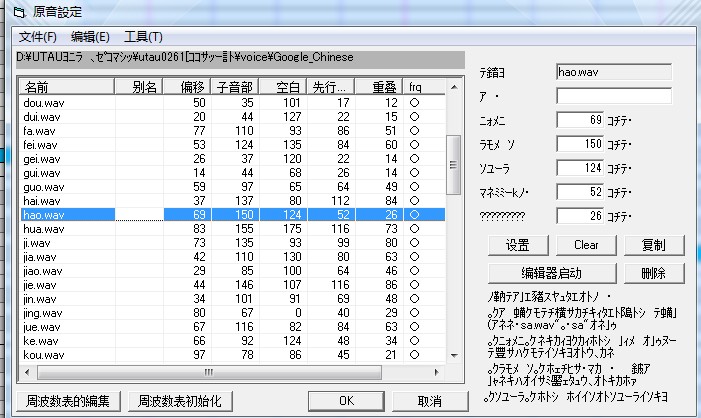Screen dimensions: 701x418
Task: Open the 编辑(E) menu
Action: coord(90,37)
